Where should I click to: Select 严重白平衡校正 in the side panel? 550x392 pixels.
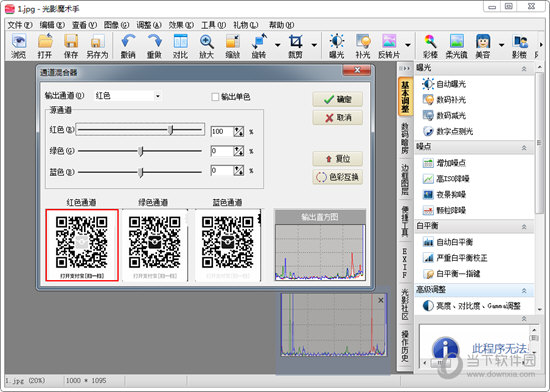(455, 258)
